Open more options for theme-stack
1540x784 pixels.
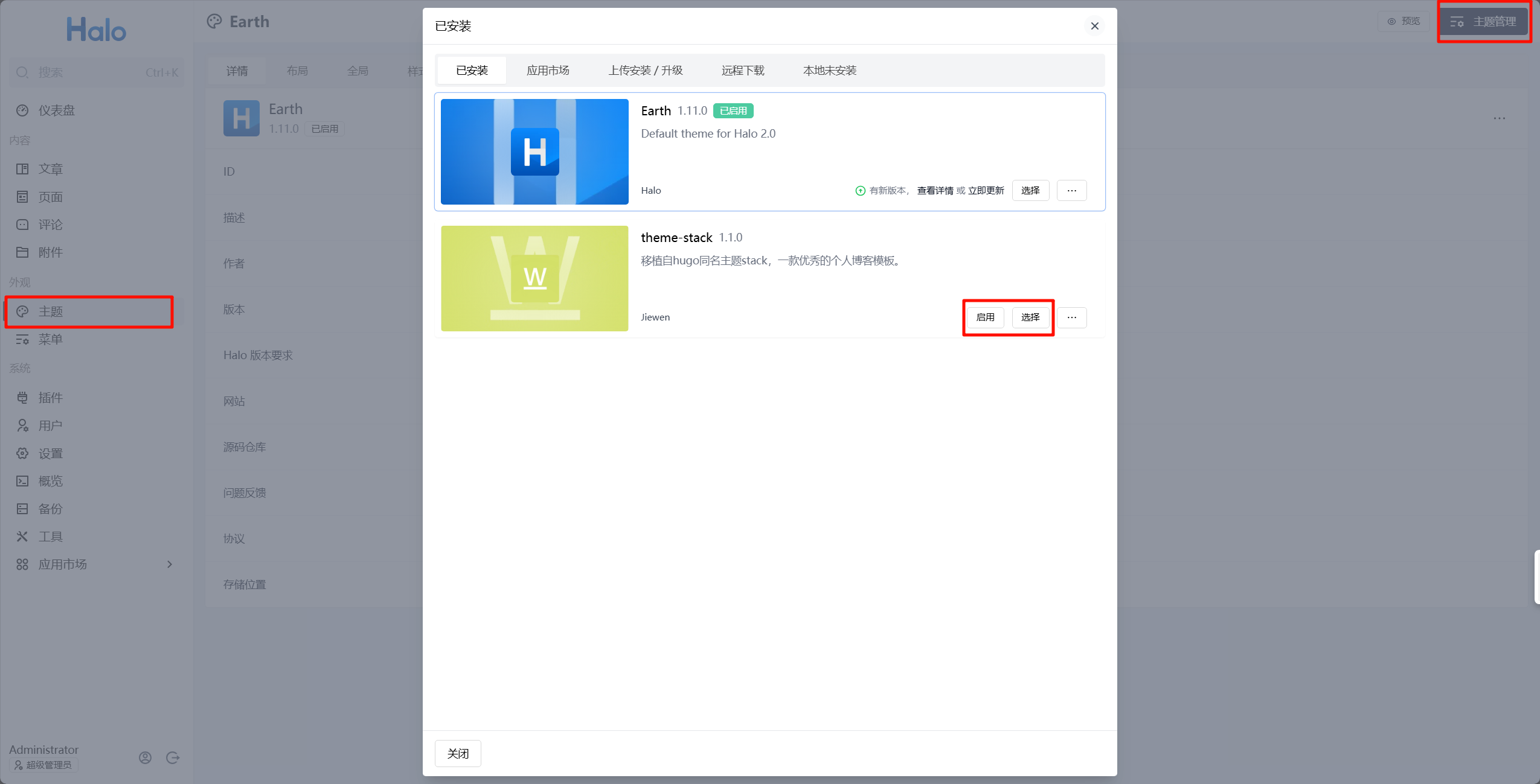click(1071, 317)
